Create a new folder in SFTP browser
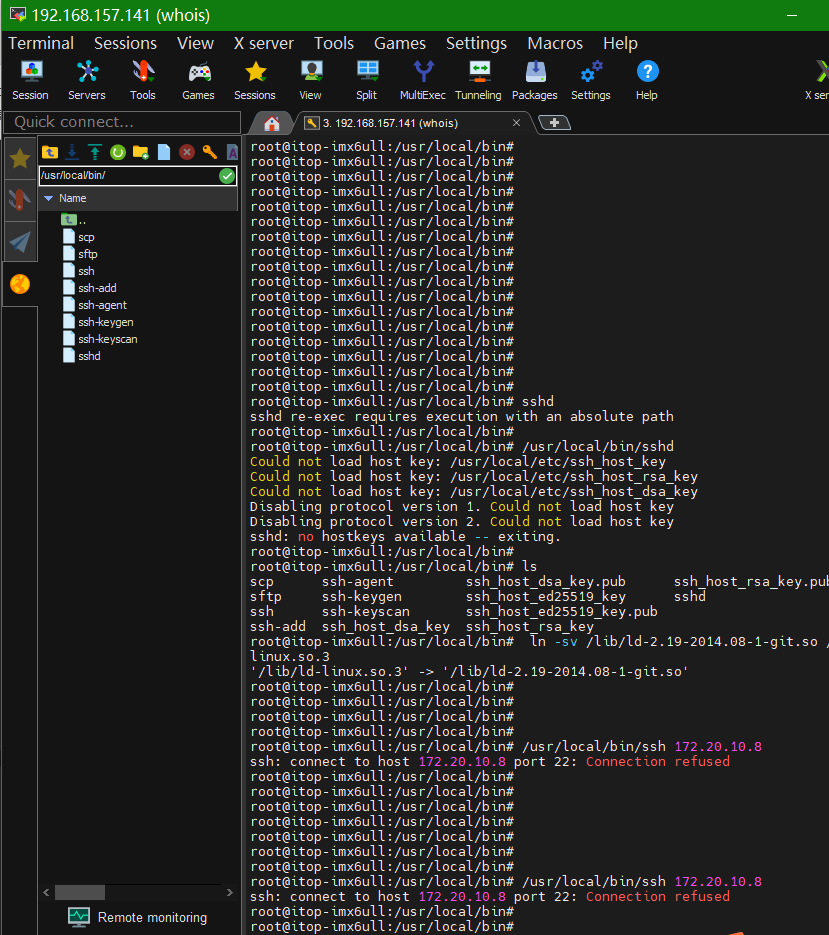 coord(141,152)
